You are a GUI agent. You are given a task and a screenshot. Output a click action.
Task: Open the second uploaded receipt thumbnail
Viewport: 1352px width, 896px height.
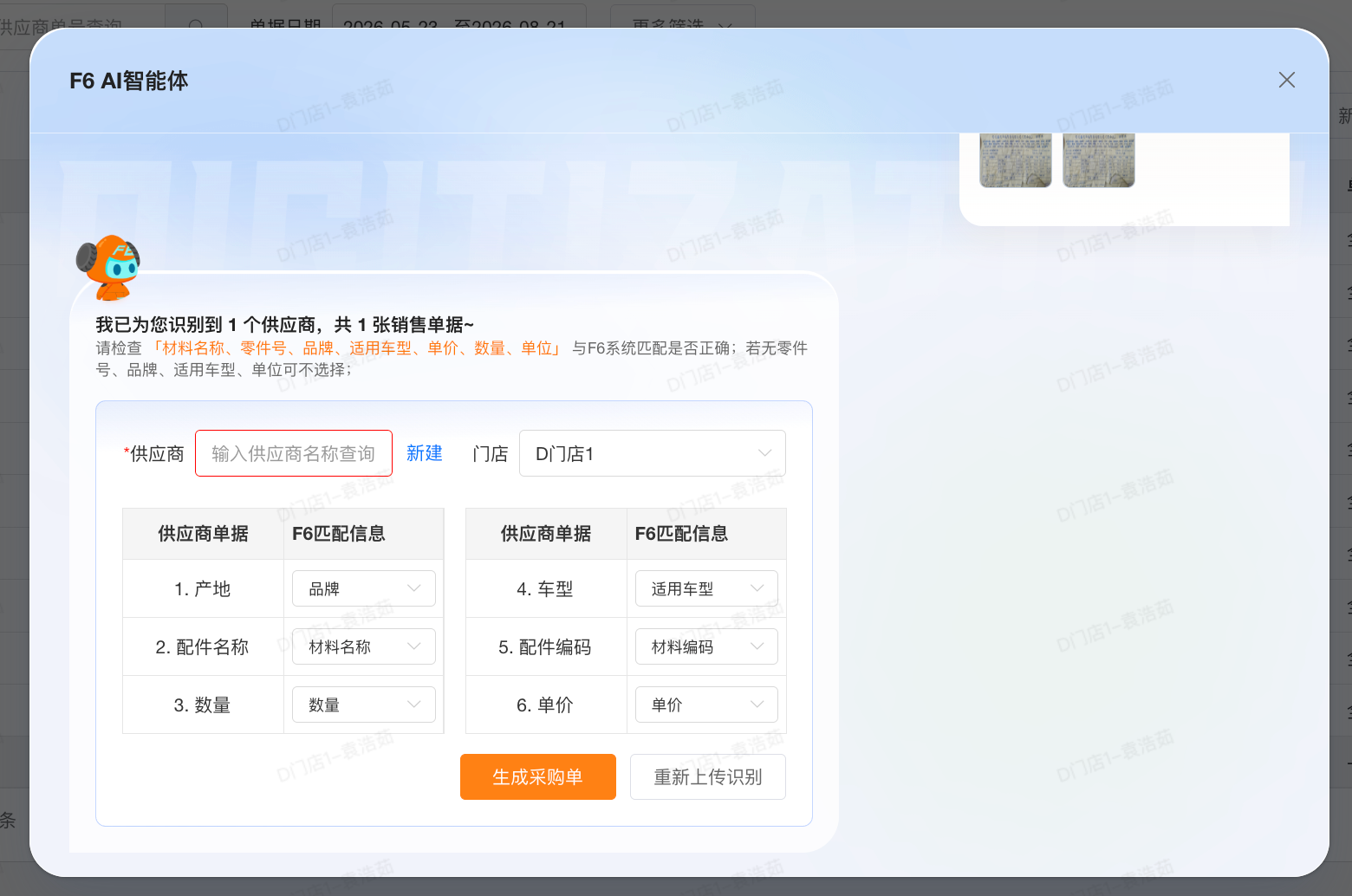tap(1098, 160)
